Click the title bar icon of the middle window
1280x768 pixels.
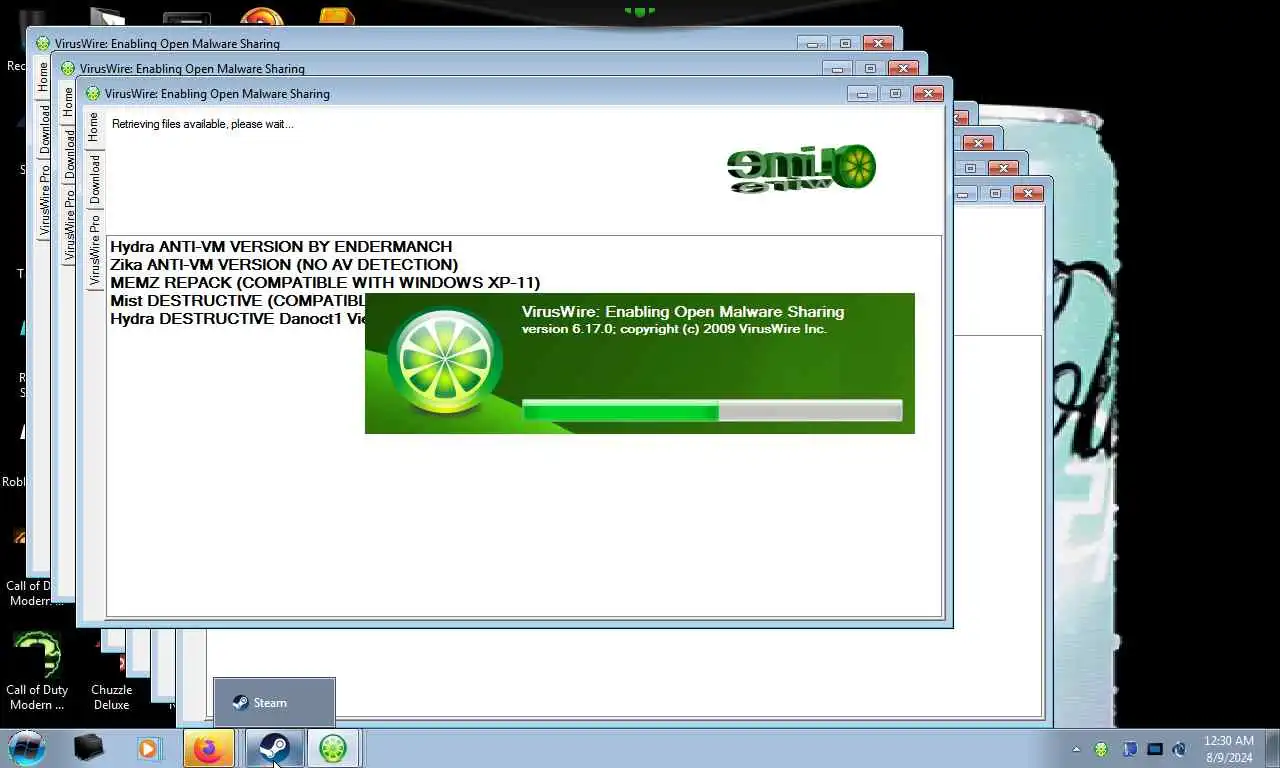68,68
